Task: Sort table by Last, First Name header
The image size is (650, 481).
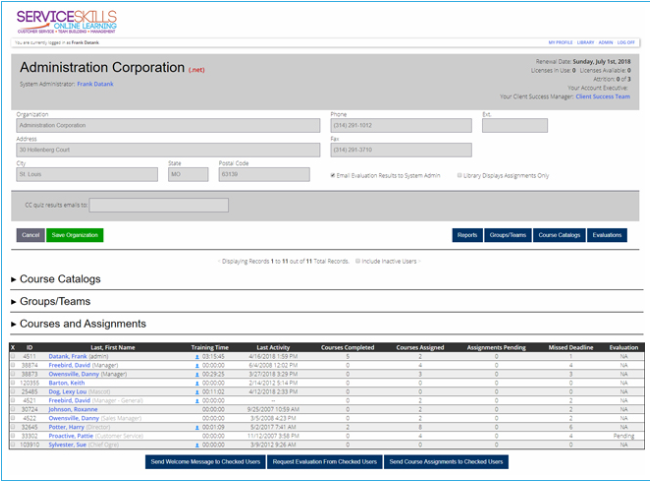Action: point(113,347)
